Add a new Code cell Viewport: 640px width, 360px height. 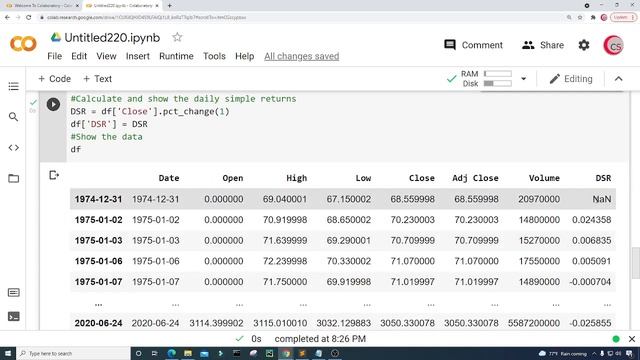54,79
